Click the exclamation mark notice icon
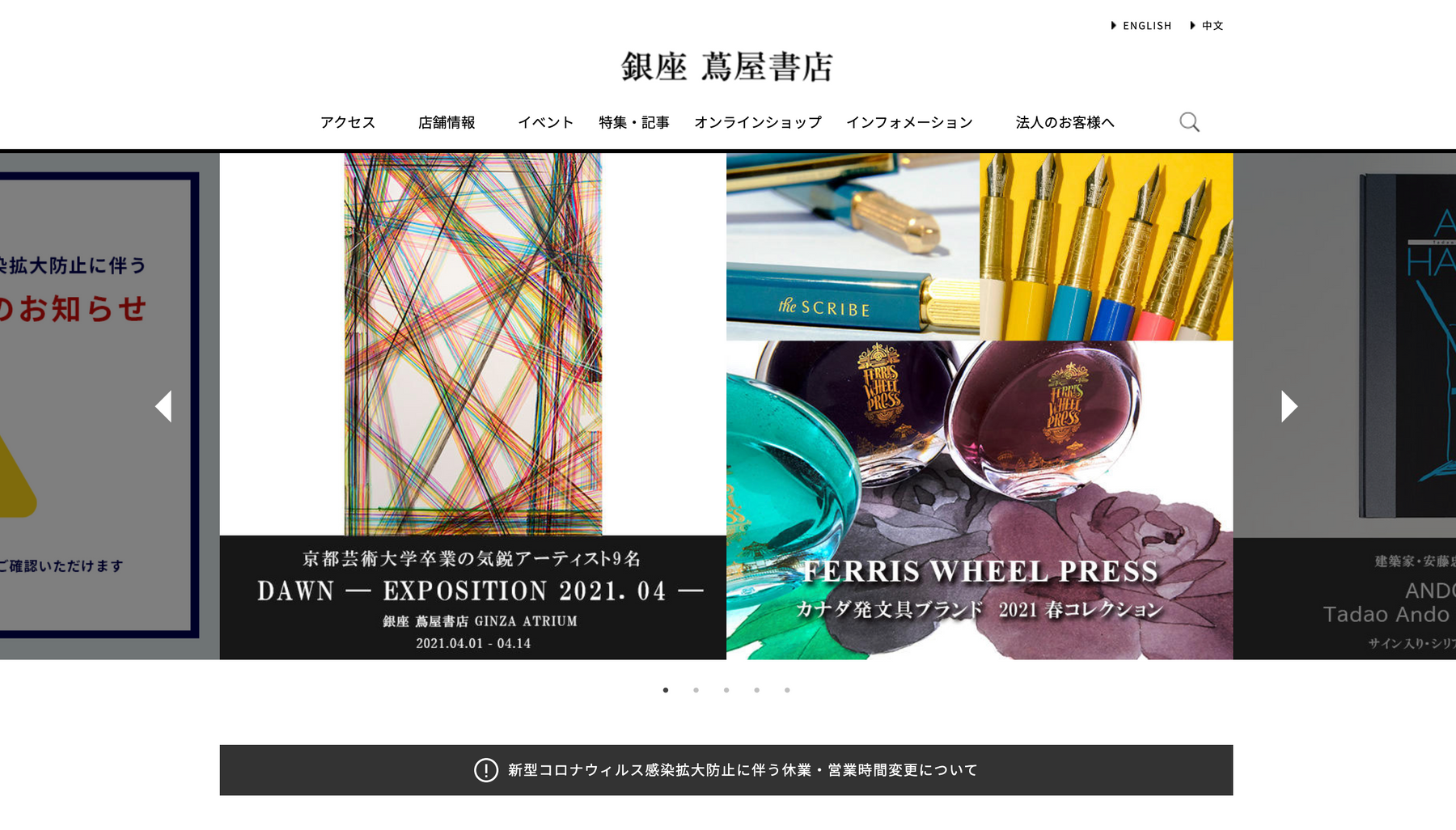The height and width of the screenshot is (830, 1456). tap(486, 770)
